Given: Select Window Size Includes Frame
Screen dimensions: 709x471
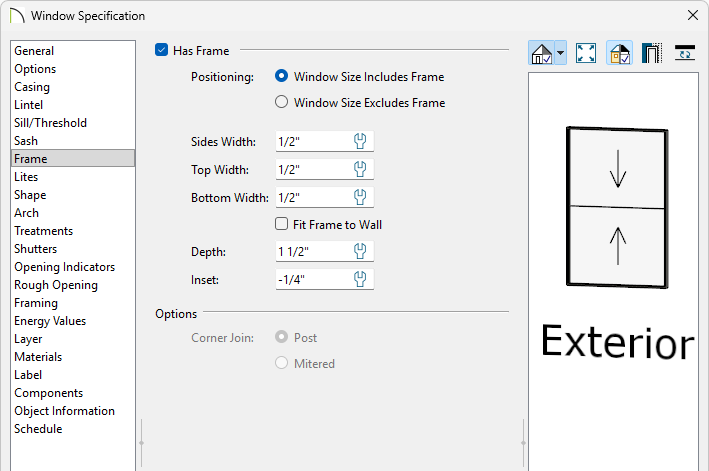Looking at the screenshot, I should point(281,76).
